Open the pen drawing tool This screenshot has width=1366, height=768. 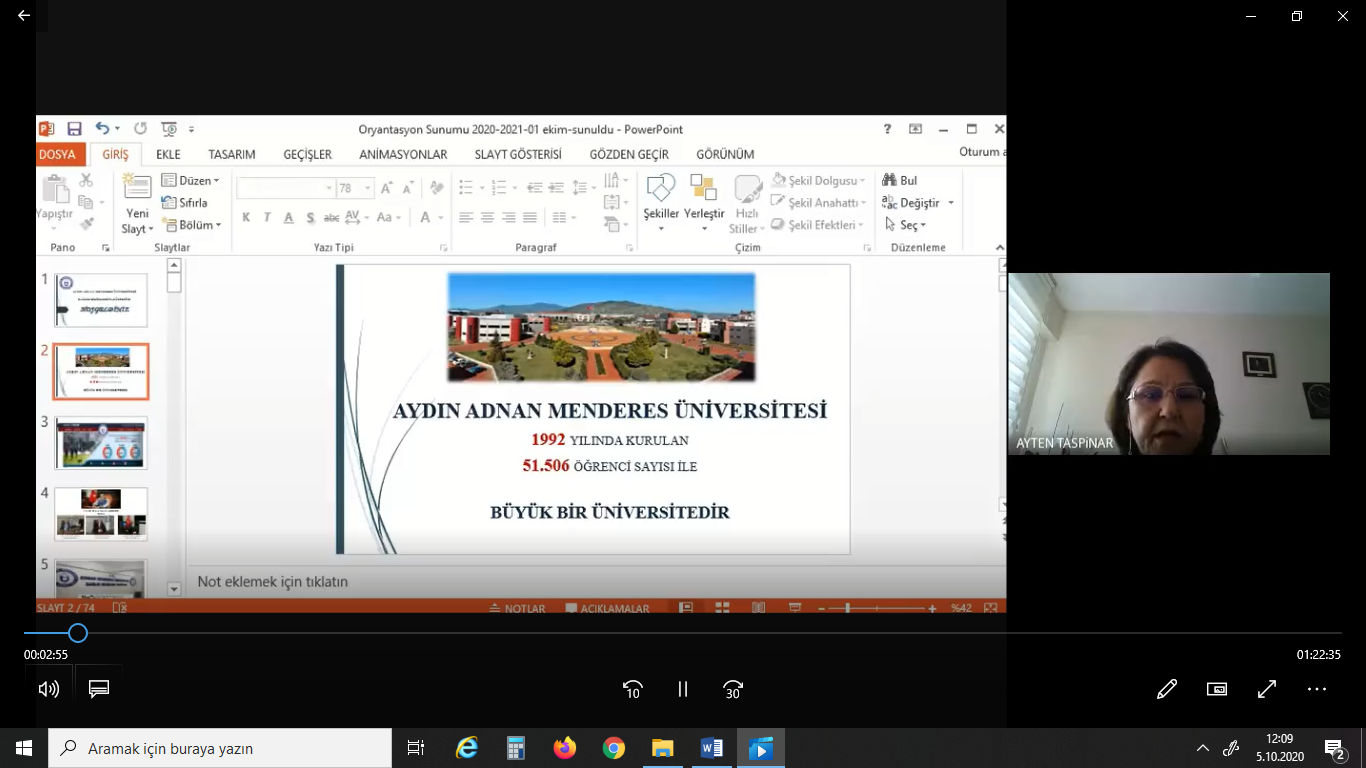[x=1166, y=689]
